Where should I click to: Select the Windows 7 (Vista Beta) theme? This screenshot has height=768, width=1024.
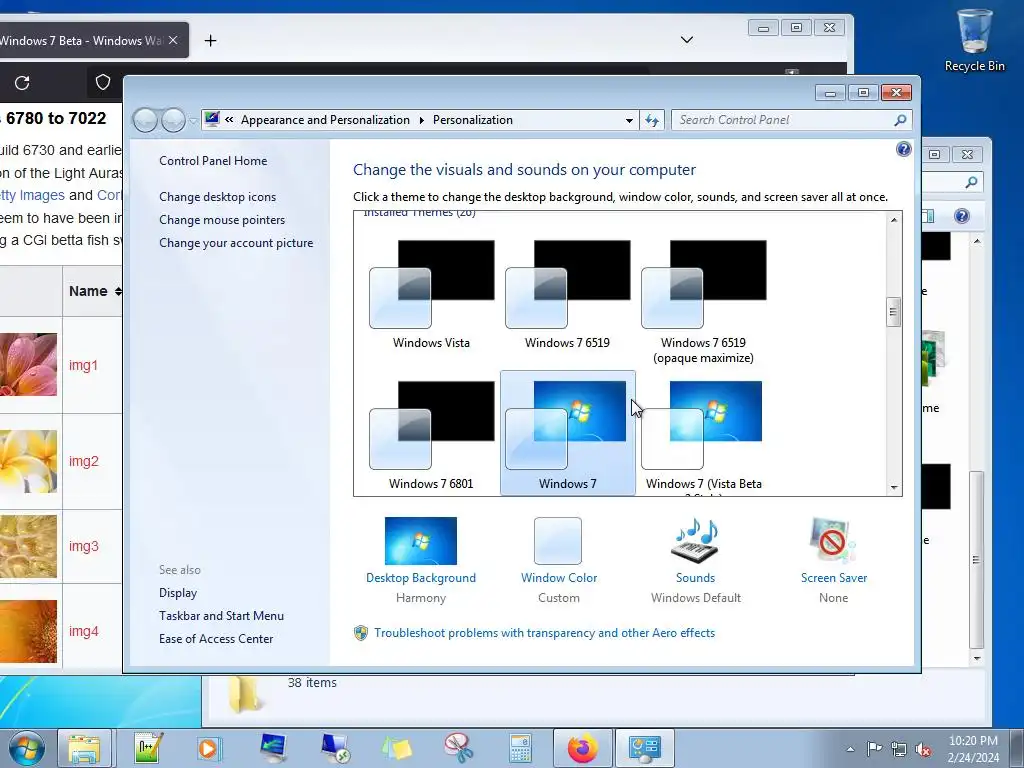703,434
